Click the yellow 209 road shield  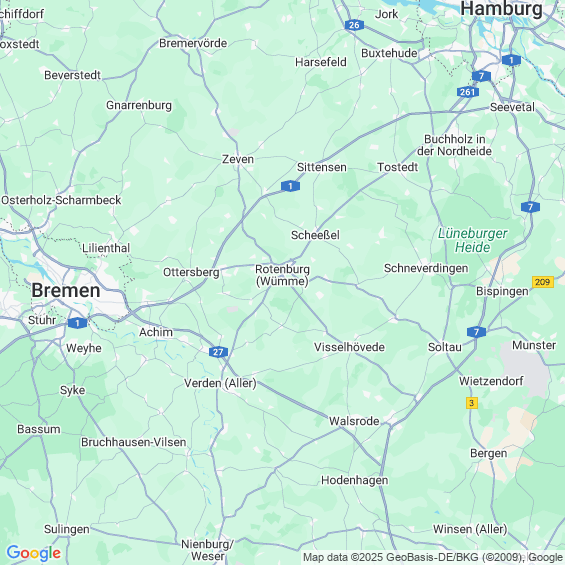(543, 282)
